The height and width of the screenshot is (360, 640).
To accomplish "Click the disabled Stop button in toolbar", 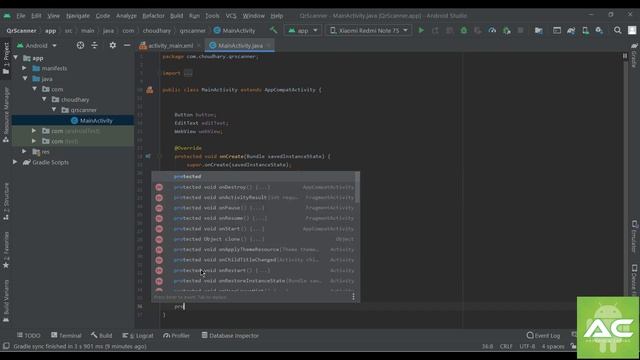I will 520,30.
